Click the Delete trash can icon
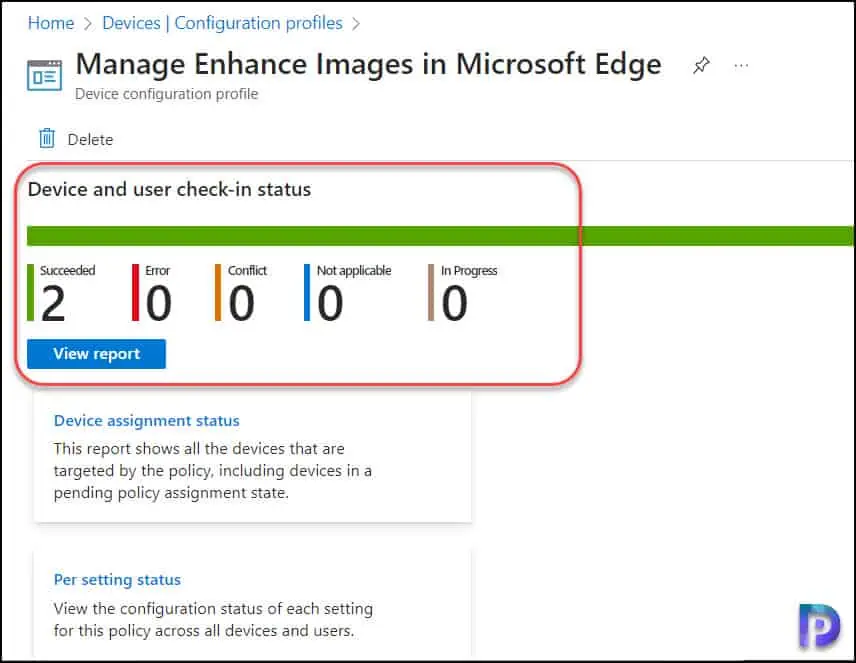856x663 pixels. point(47,138)
